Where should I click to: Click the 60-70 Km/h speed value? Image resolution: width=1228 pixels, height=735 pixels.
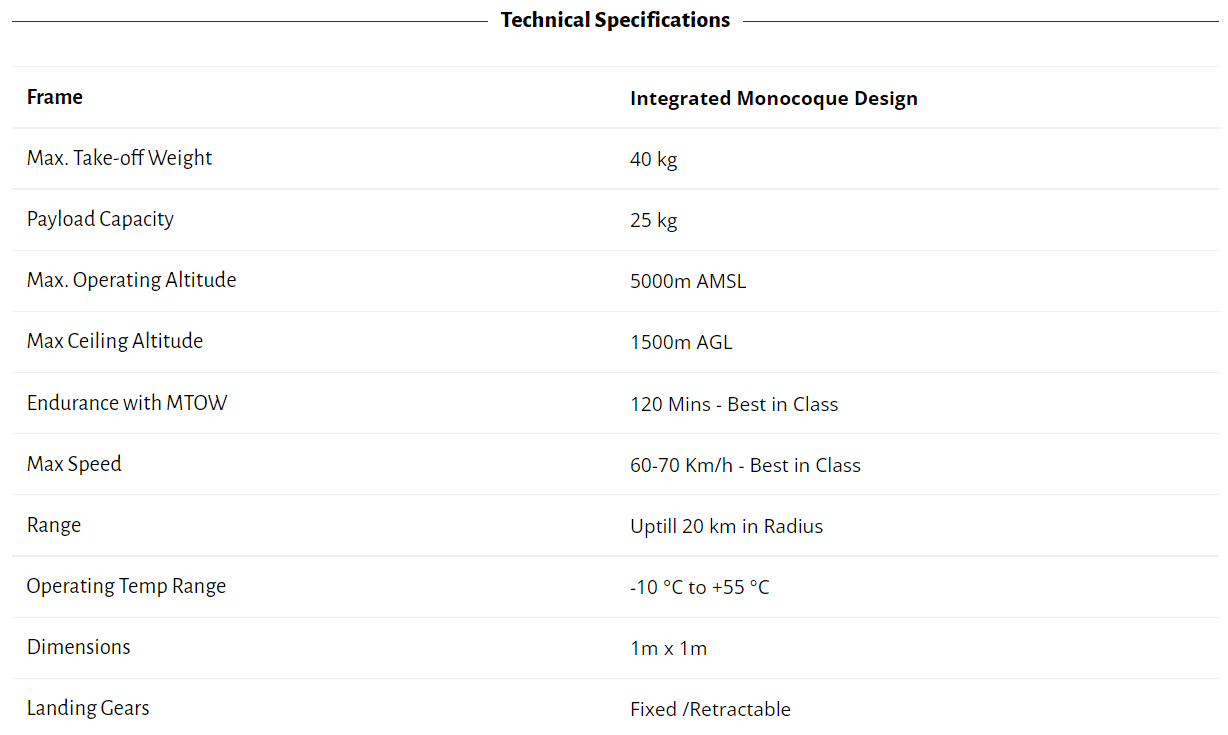(745, 465)
